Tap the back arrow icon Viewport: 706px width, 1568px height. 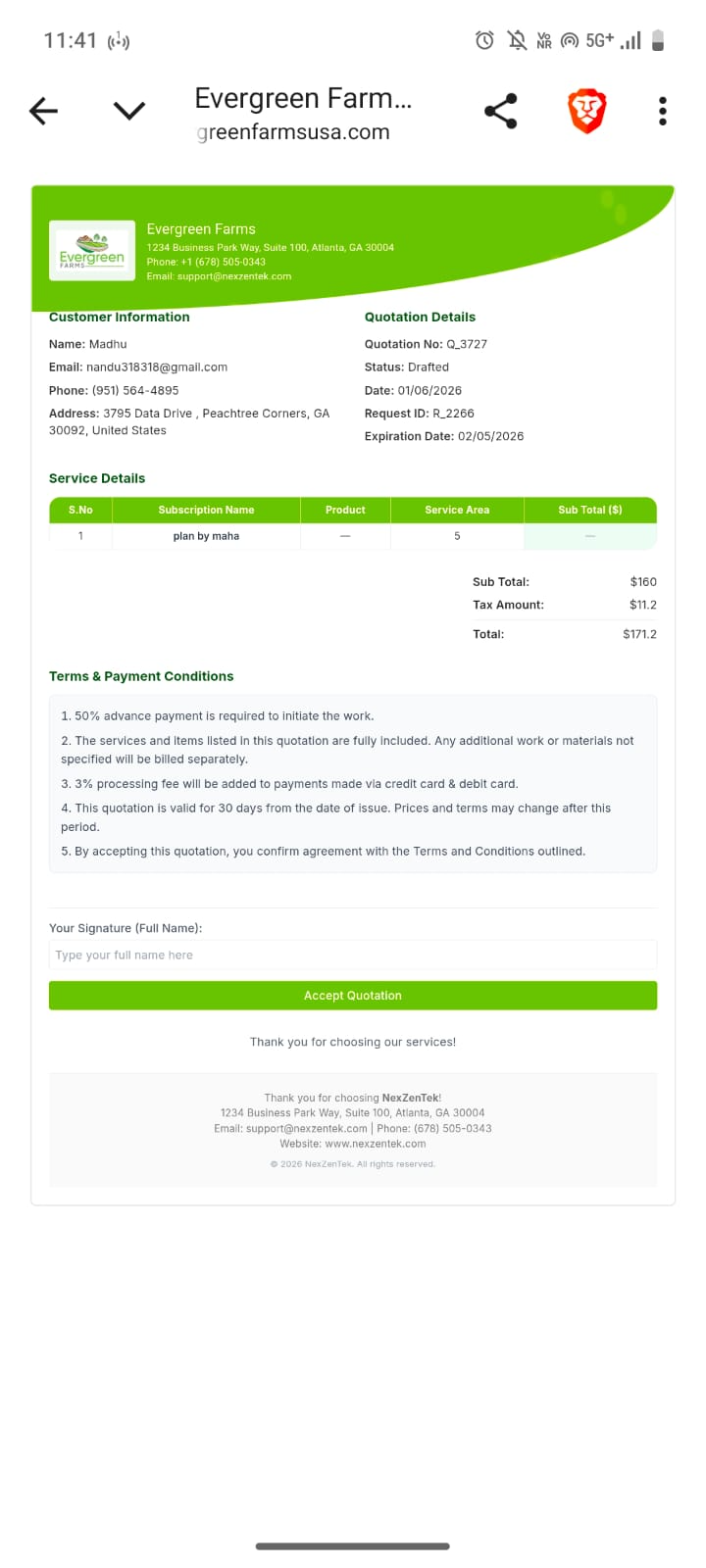[44, 111]
